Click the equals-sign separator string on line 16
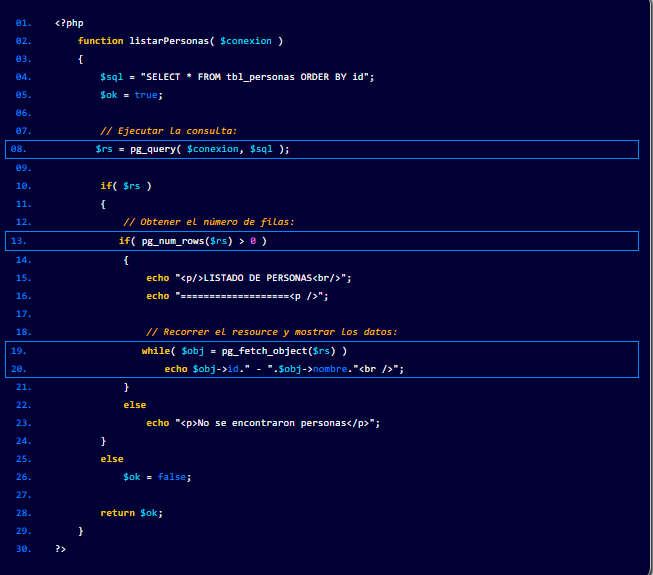This screenshot has height=575, width=653. click(x=252, y=296)
